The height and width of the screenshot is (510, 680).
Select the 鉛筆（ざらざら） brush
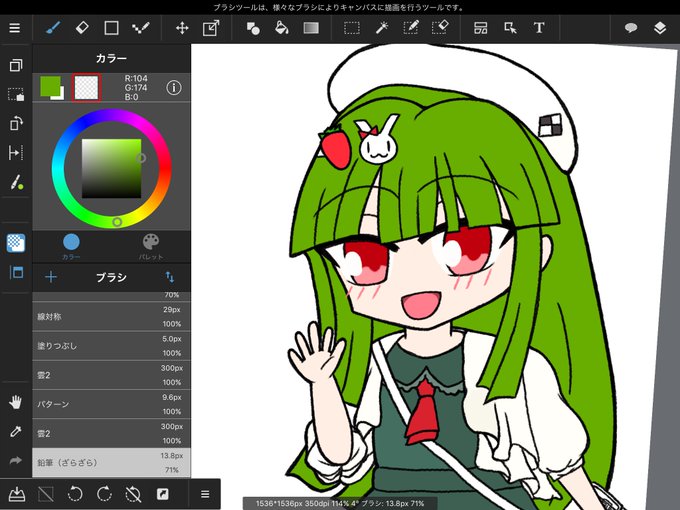click(x=111, y=463)
